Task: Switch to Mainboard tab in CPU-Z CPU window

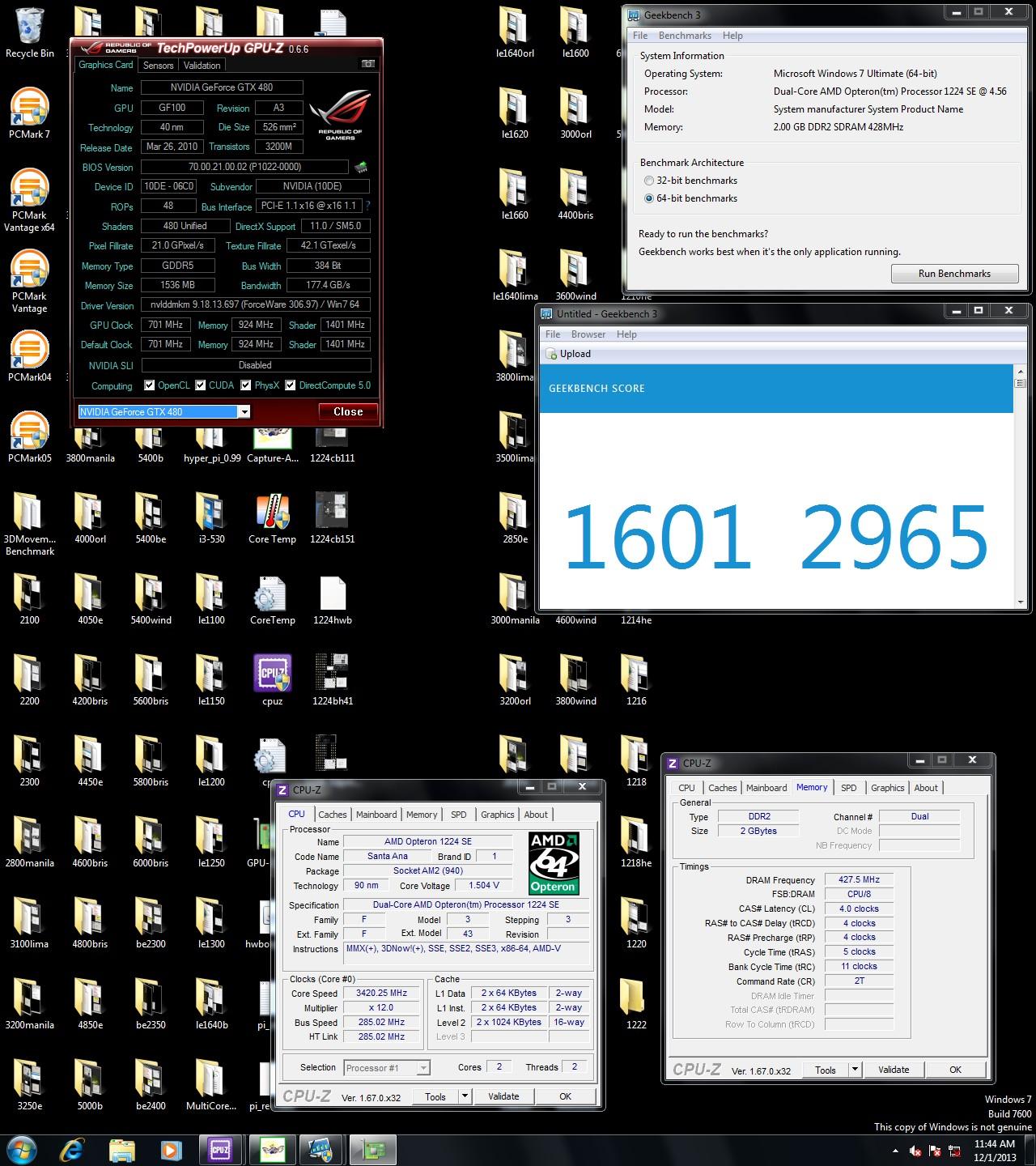Action: click(376, 815)
